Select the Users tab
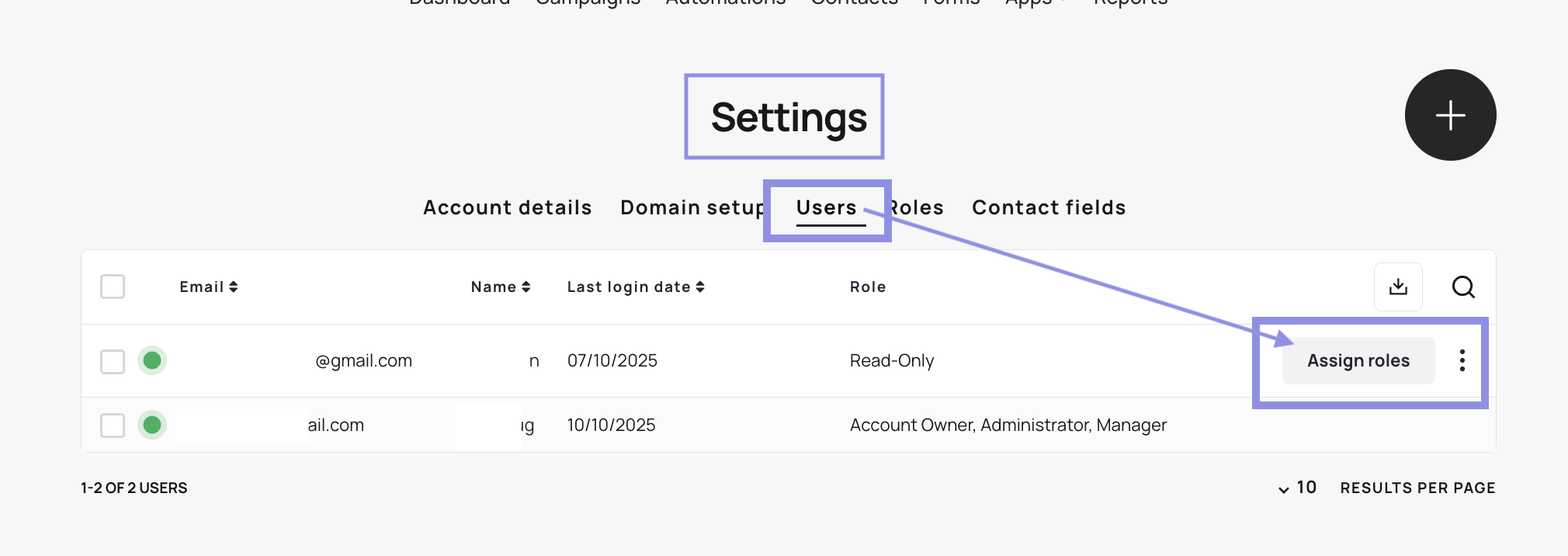Viewport: 1568px width, 556px height. tap(826, 207)
